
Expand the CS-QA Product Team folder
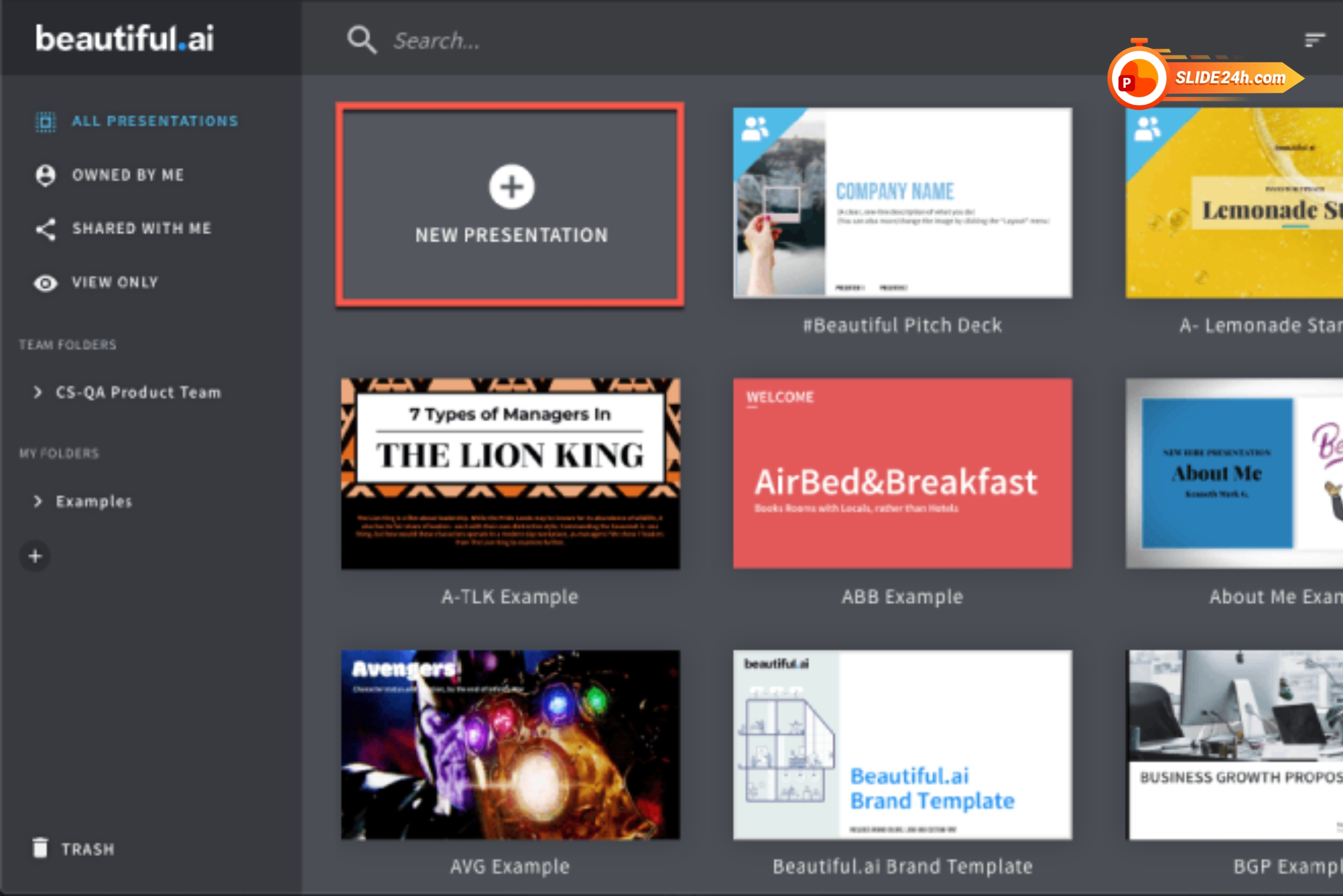[x=38, y=393]
